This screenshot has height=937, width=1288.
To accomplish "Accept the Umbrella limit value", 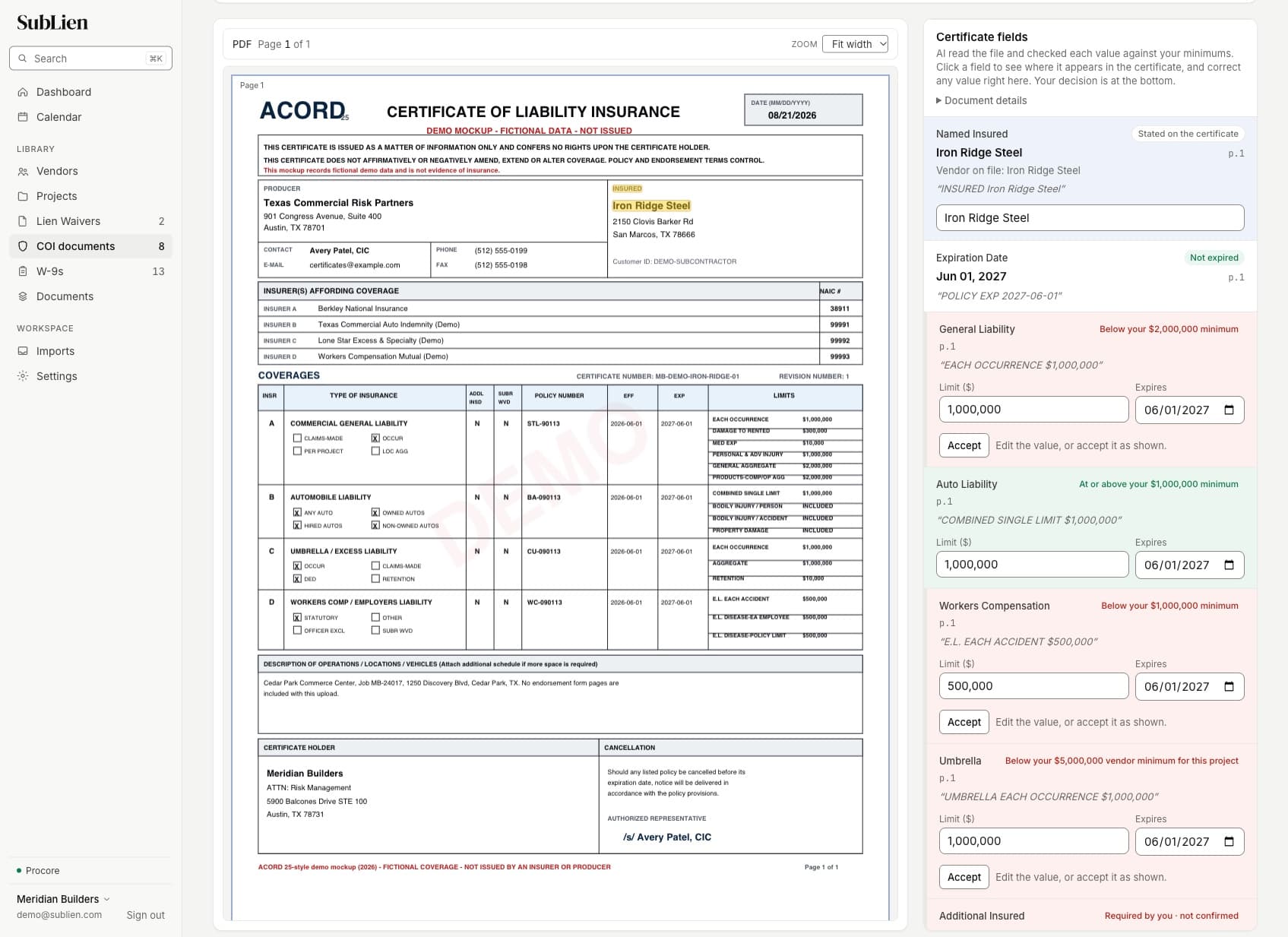I will 964,877.
